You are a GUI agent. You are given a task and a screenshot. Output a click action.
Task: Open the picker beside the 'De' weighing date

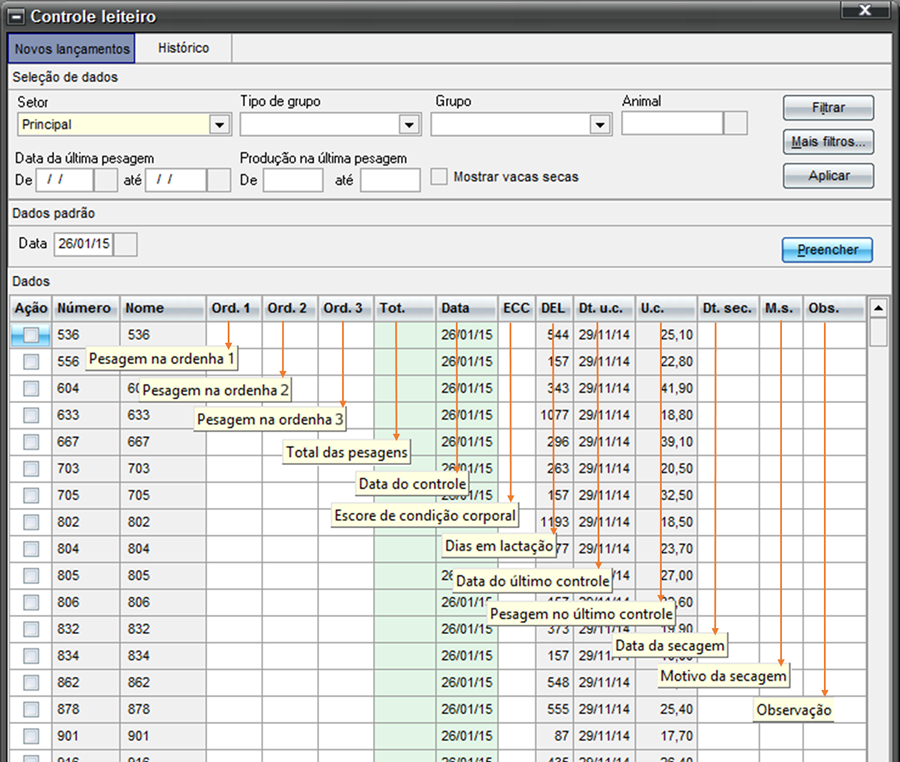click(x=106, y=180)
